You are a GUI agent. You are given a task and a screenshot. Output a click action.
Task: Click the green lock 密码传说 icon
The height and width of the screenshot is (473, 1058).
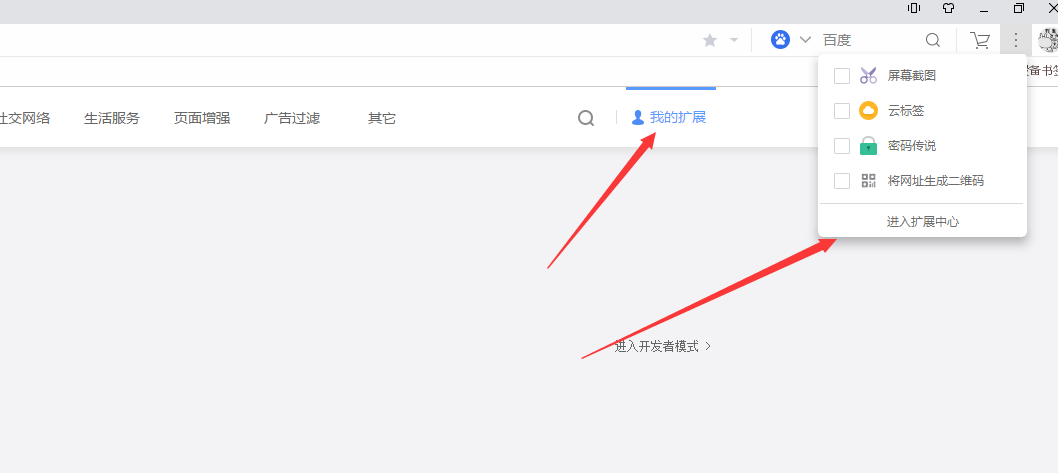[x=868, y=146]
